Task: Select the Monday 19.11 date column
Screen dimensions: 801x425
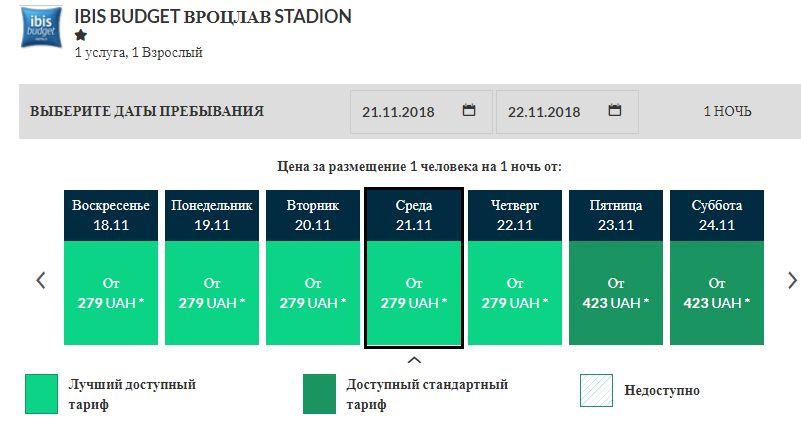Action: pos(212,215)
